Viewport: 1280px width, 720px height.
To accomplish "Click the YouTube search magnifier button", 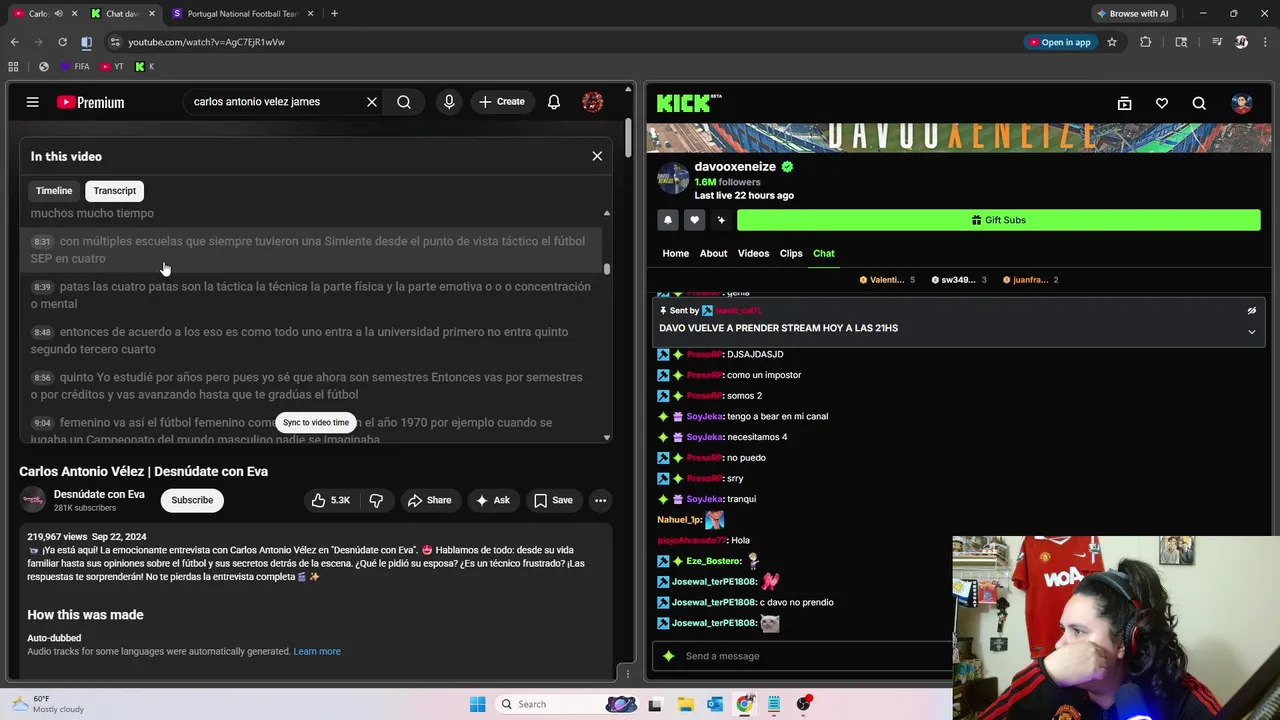I will tap(404, 102).
